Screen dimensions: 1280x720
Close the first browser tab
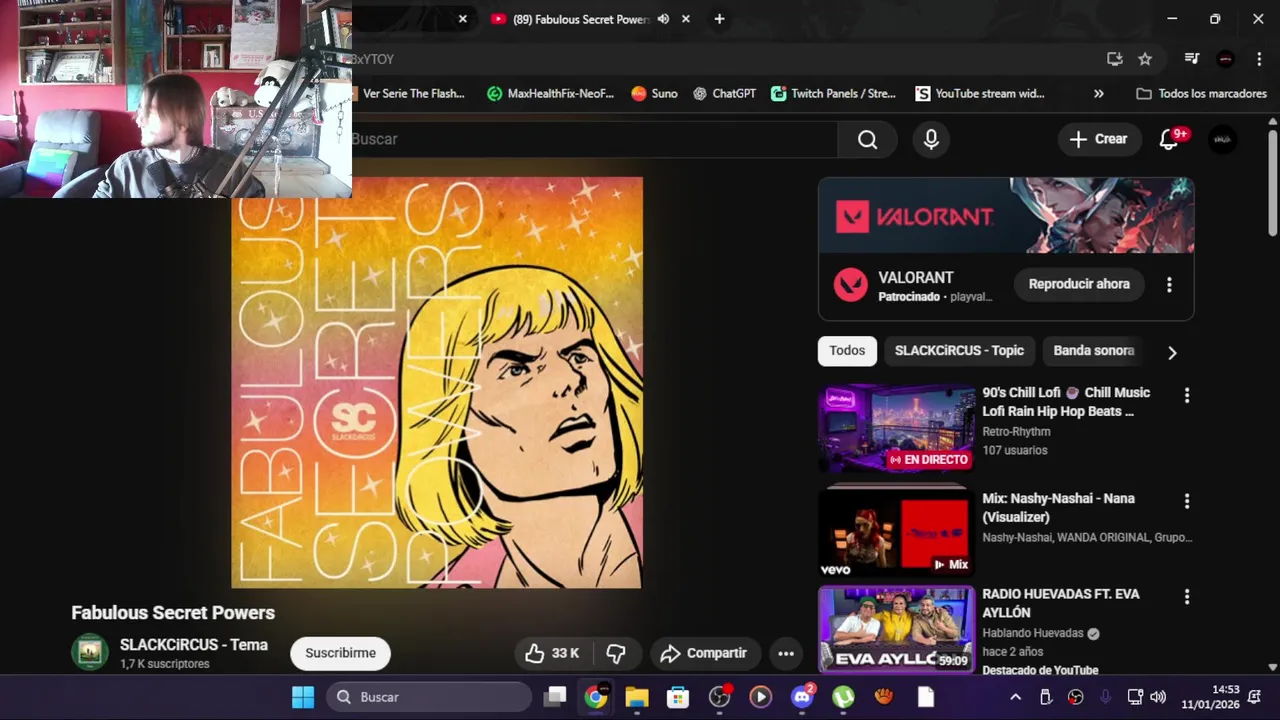(463, 19)
